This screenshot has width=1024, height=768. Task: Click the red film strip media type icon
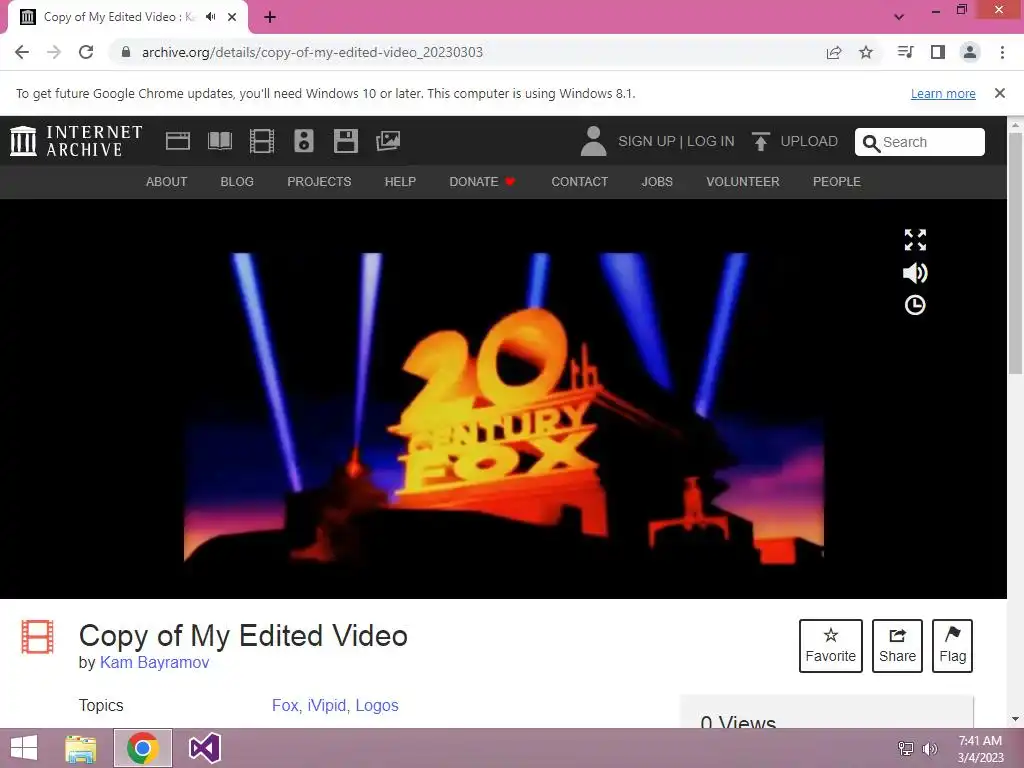coord(37,637)
